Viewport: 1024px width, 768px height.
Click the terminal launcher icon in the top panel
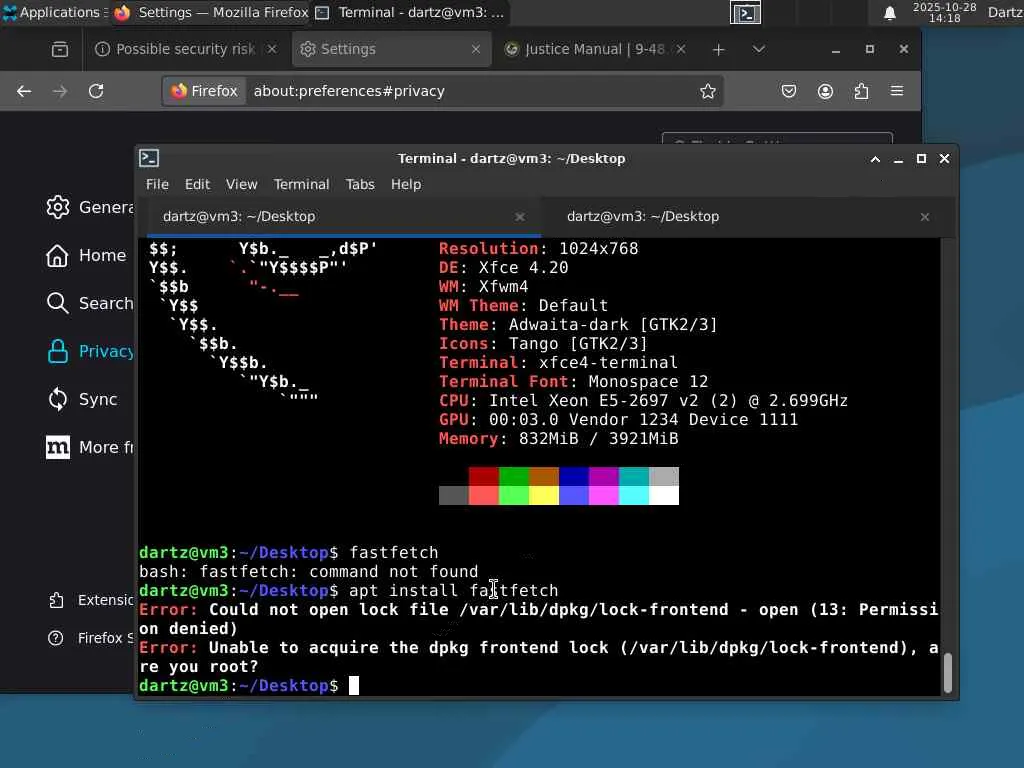coord(745,12)
